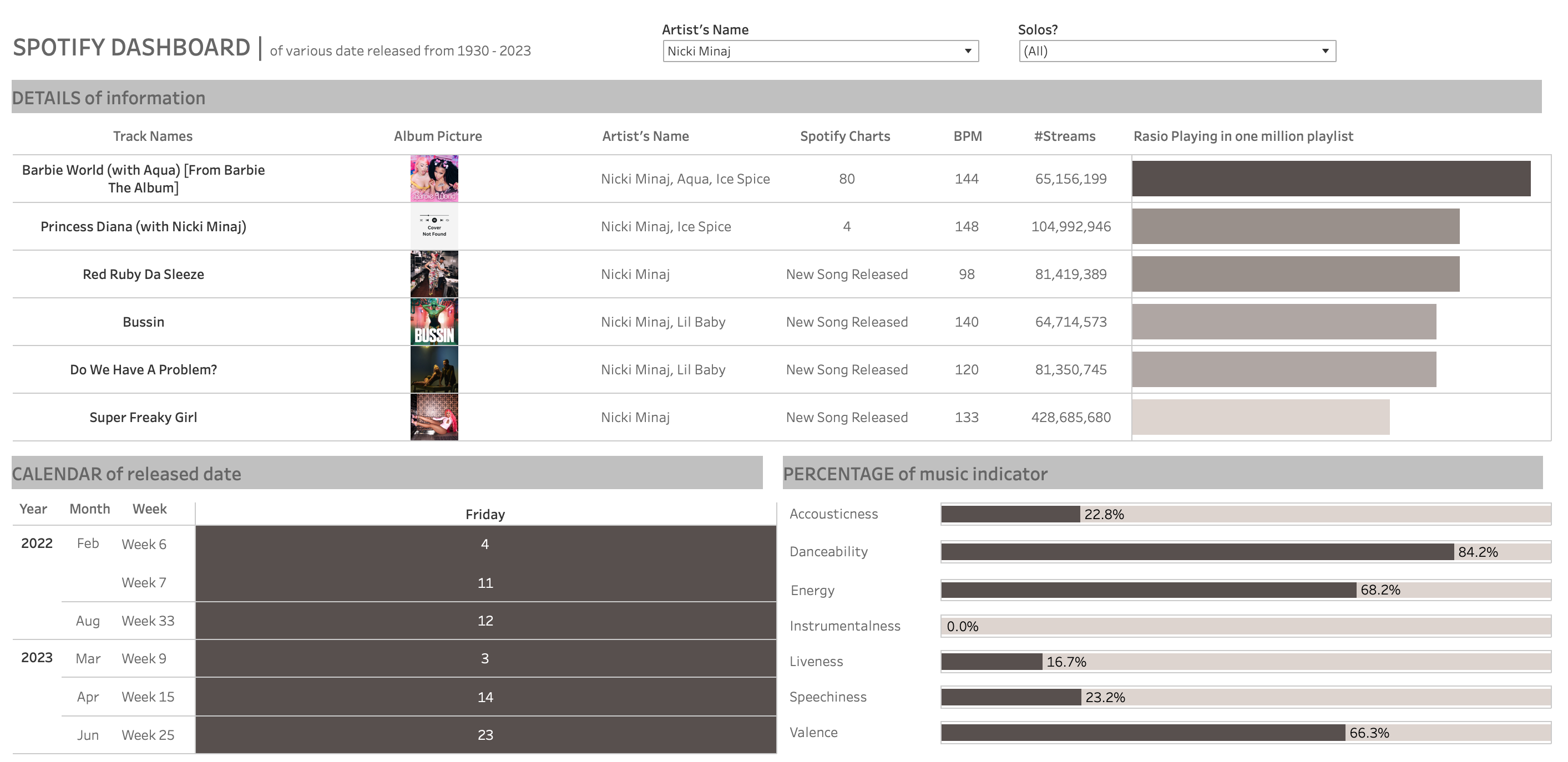The width and height of the screenshot is (1568, 762).
Task: Click the Week 33 row label
Action: [148, 621]
